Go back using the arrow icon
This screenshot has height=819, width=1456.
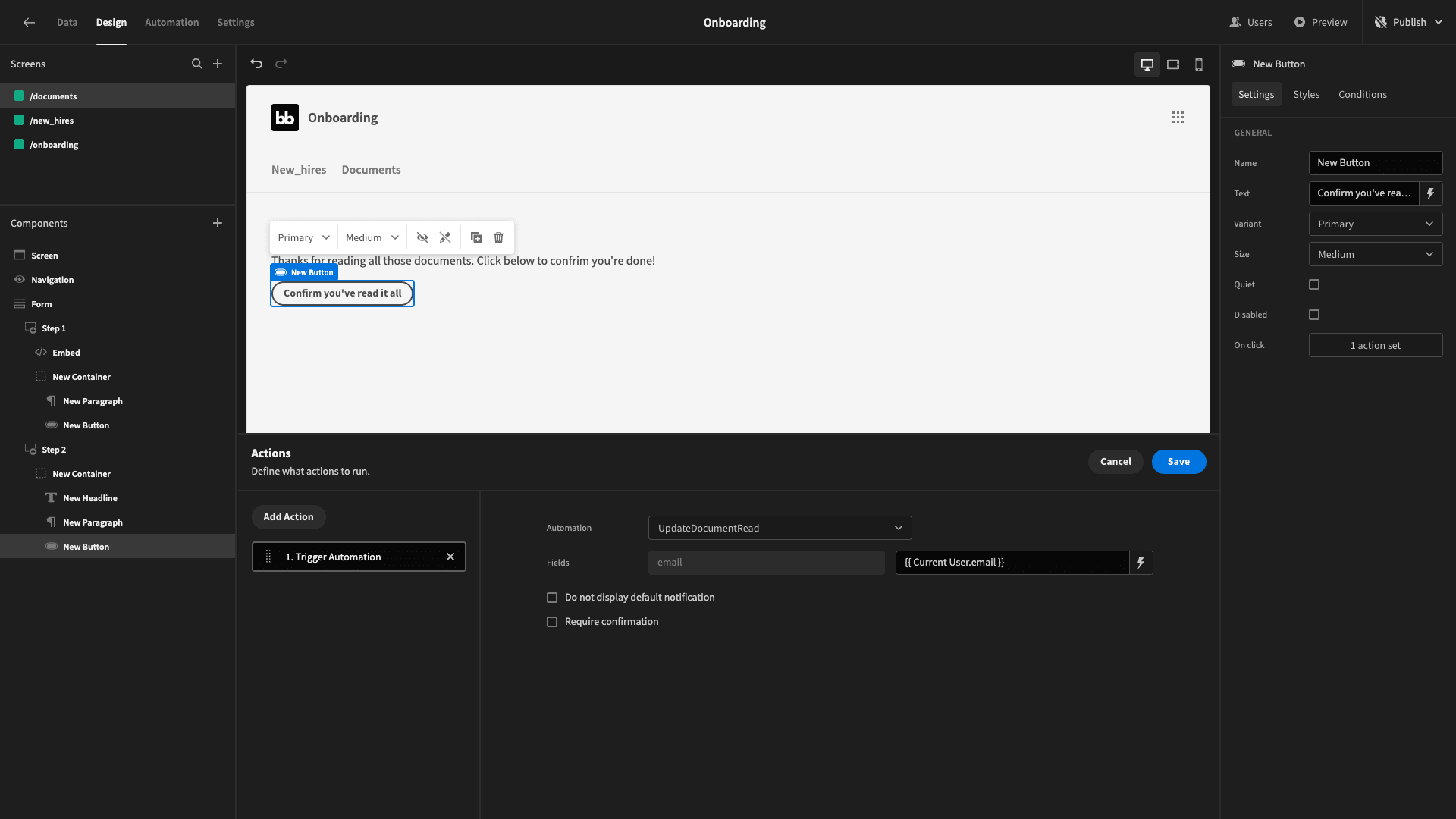click(x=29, y=23)
